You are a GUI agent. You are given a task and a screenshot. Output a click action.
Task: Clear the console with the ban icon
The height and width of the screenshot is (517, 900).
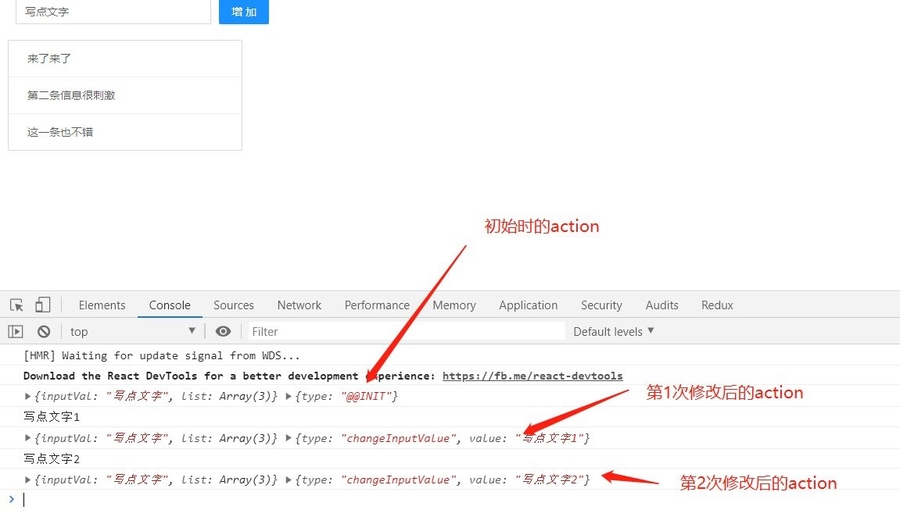coord(44,331)
